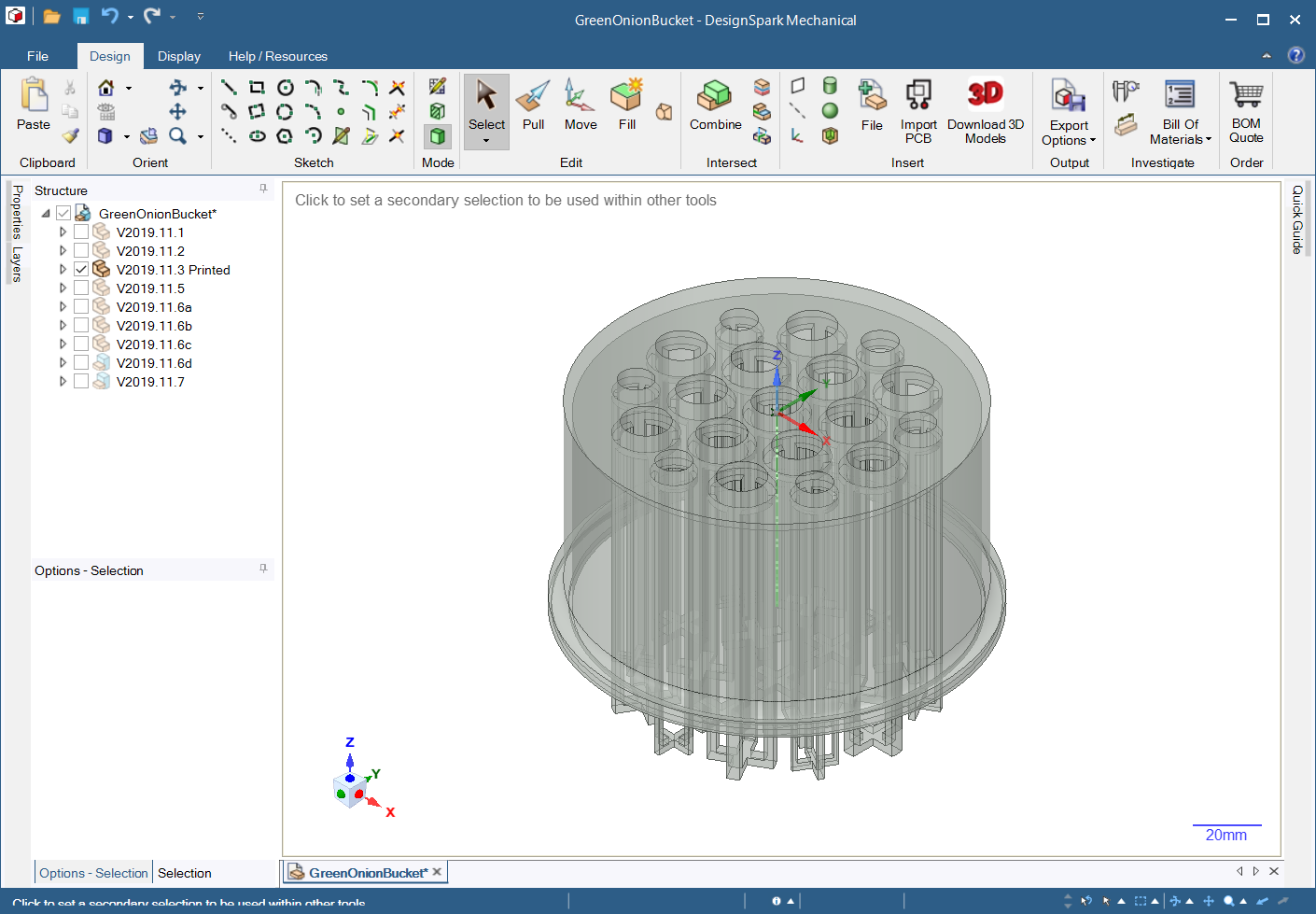Image resolution: width=1316 pixels, height=914 pixels.
Task: Open the Help question mark icon
Action: pos(1296,55)
